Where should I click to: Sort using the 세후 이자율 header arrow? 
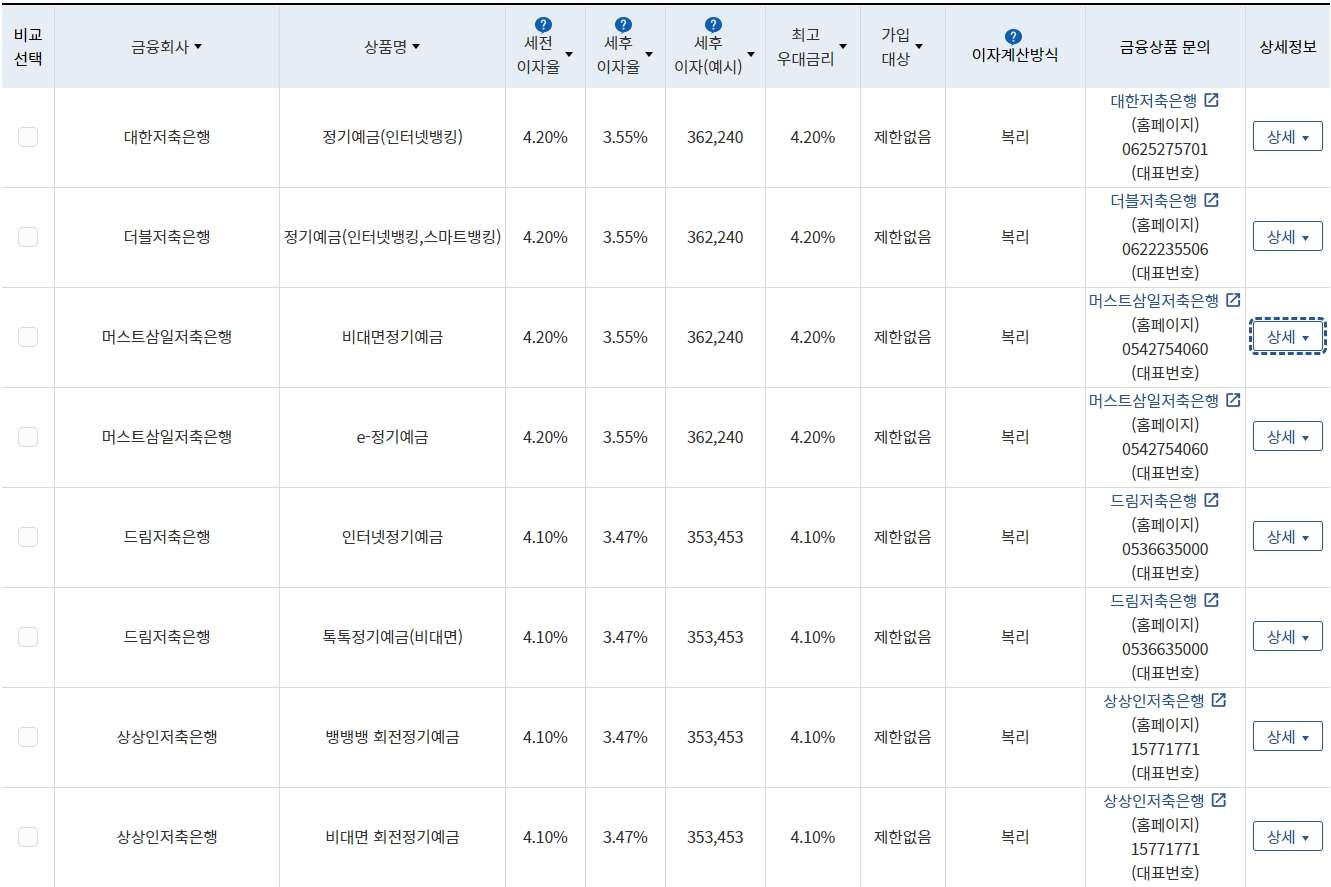(649, 55)
